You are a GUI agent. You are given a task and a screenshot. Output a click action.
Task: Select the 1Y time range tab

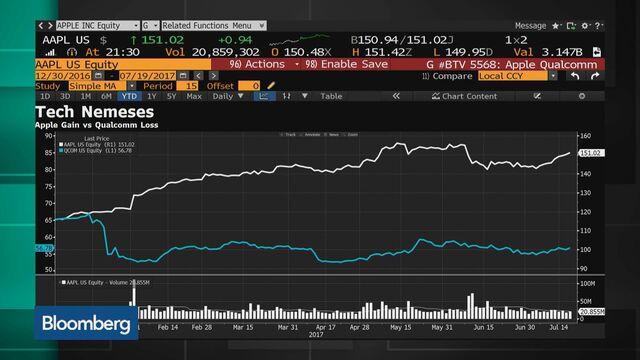pyautogui.click(x=151, y=96)
